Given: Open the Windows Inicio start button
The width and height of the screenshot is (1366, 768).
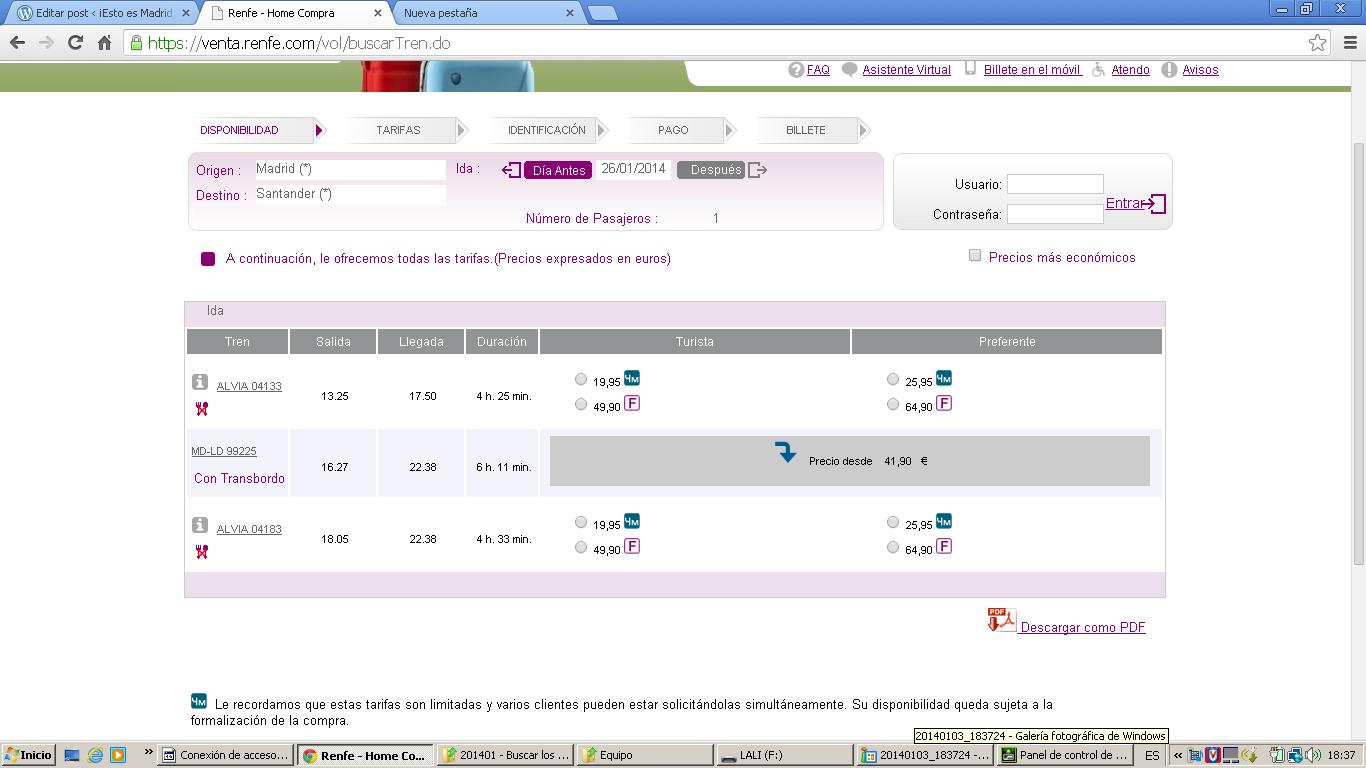Looking at the screenshot, I should [x=27, y=755].
